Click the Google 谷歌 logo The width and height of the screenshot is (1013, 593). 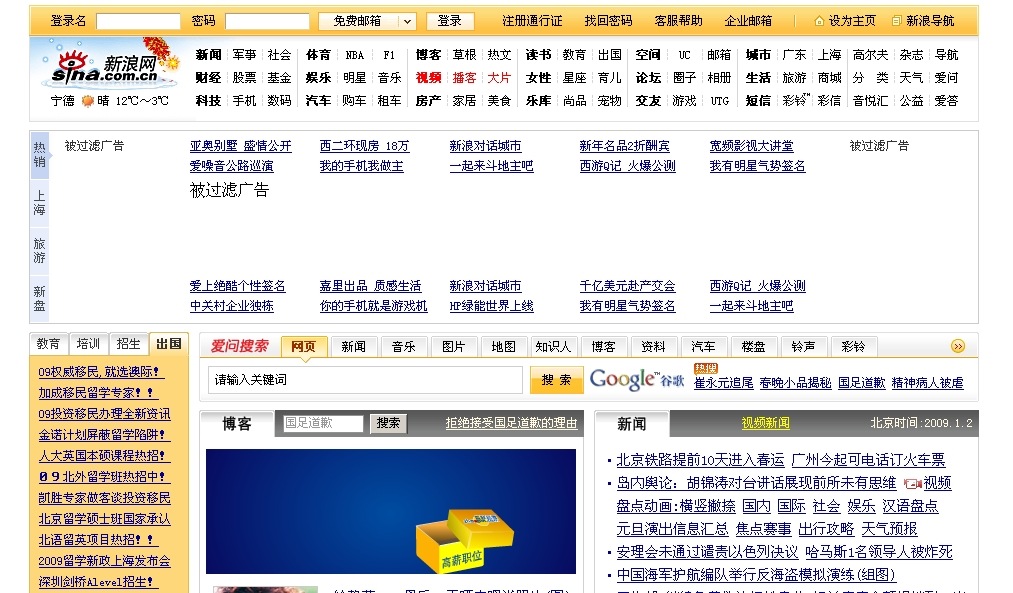pyautogui.click(x=636, y=379)
